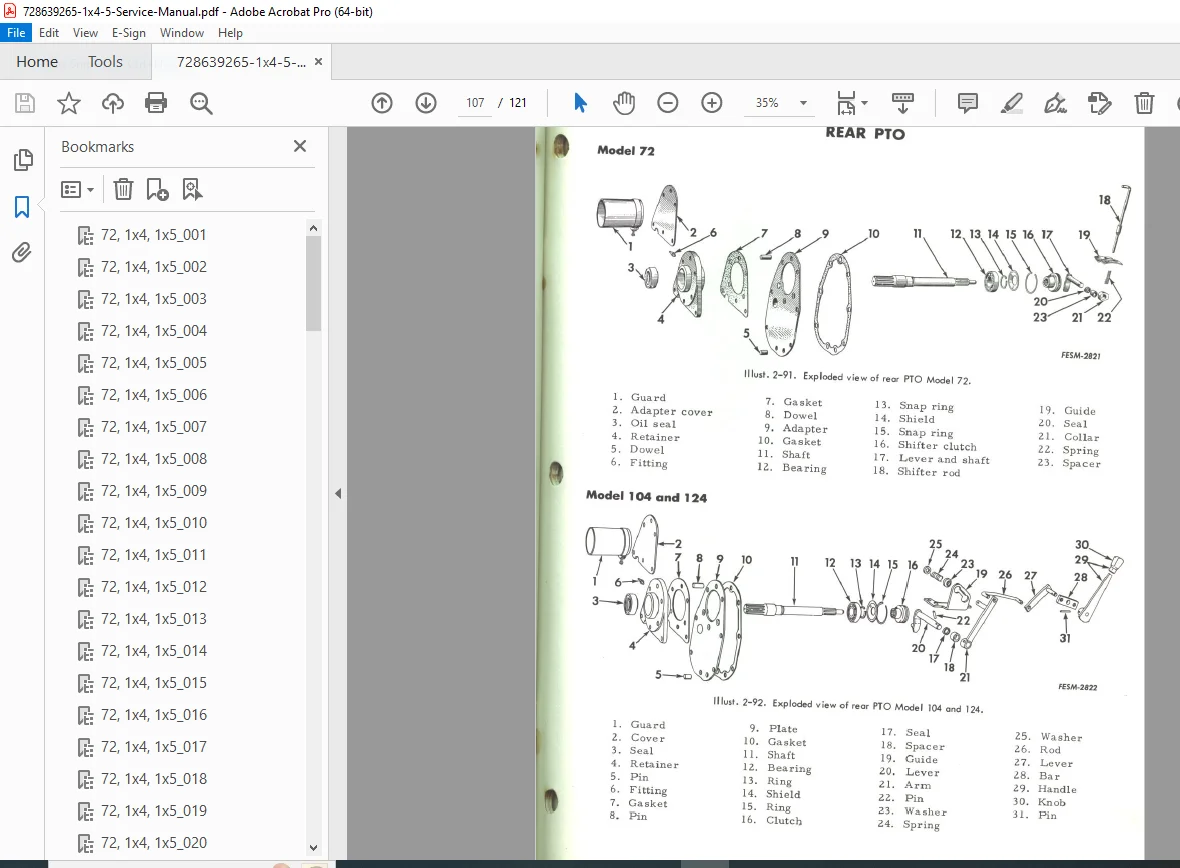Open the Sign document pen icon

[x=1055, y=103]
